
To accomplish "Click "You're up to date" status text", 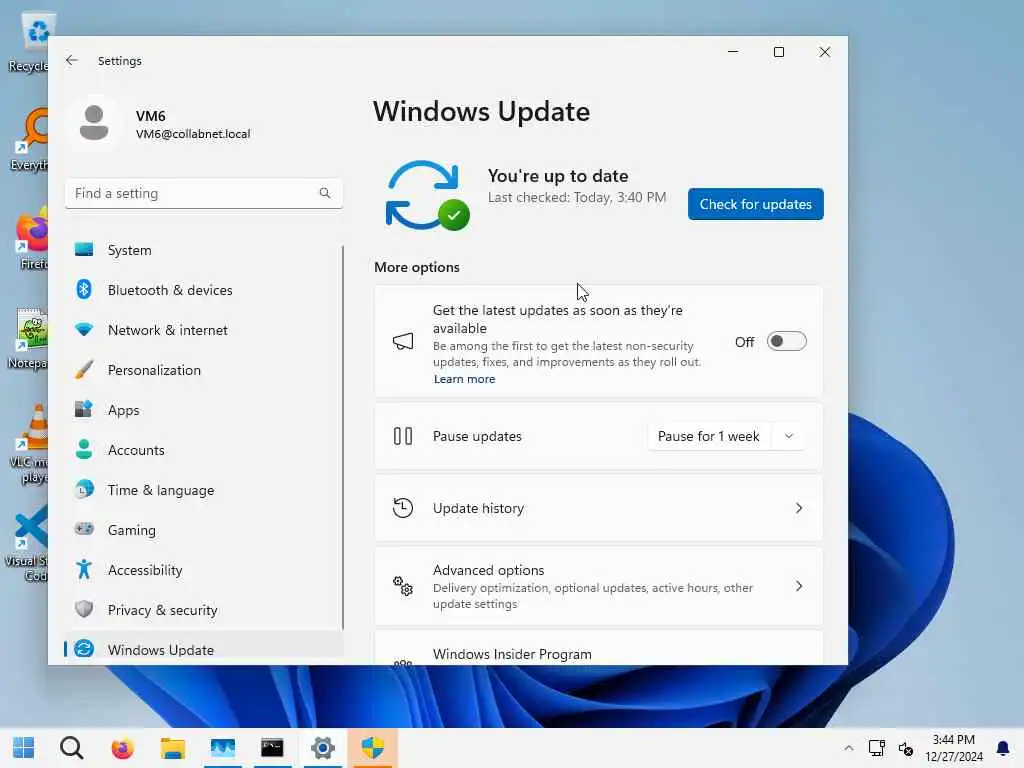I will point(558,176).
